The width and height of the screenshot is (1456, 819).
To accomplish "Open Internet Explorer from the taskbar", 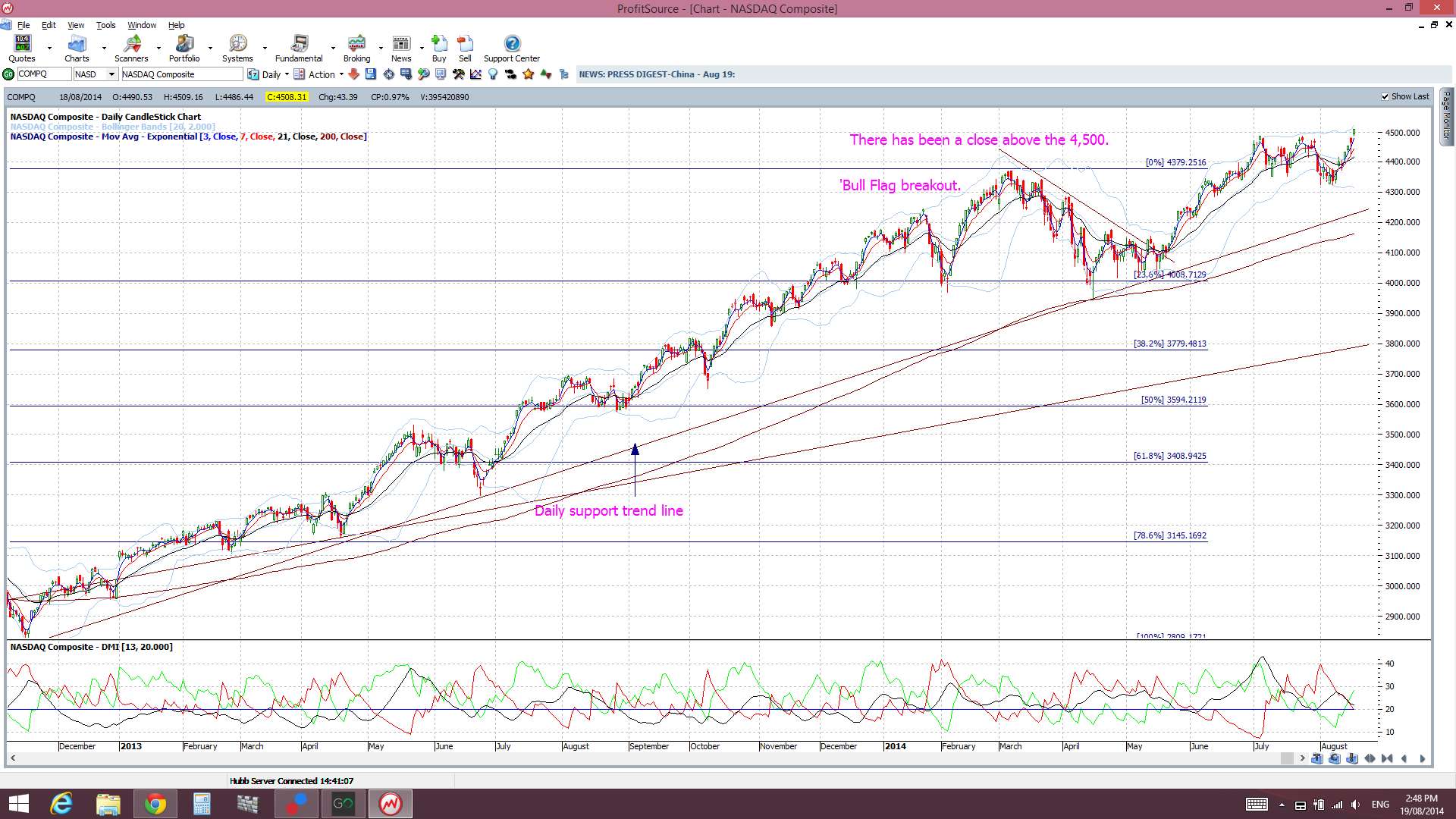I will click(x=61, y=804).
